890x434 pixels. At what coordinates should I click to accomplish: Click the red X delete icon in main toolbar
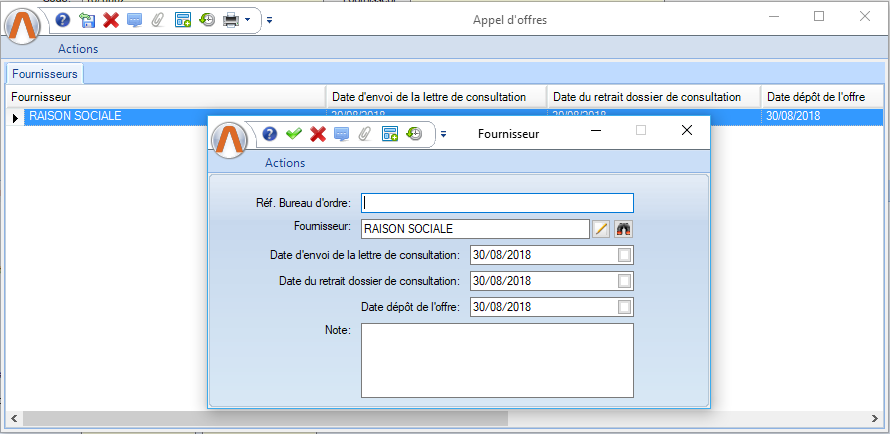pyautogui.click(x=111, y=20)
